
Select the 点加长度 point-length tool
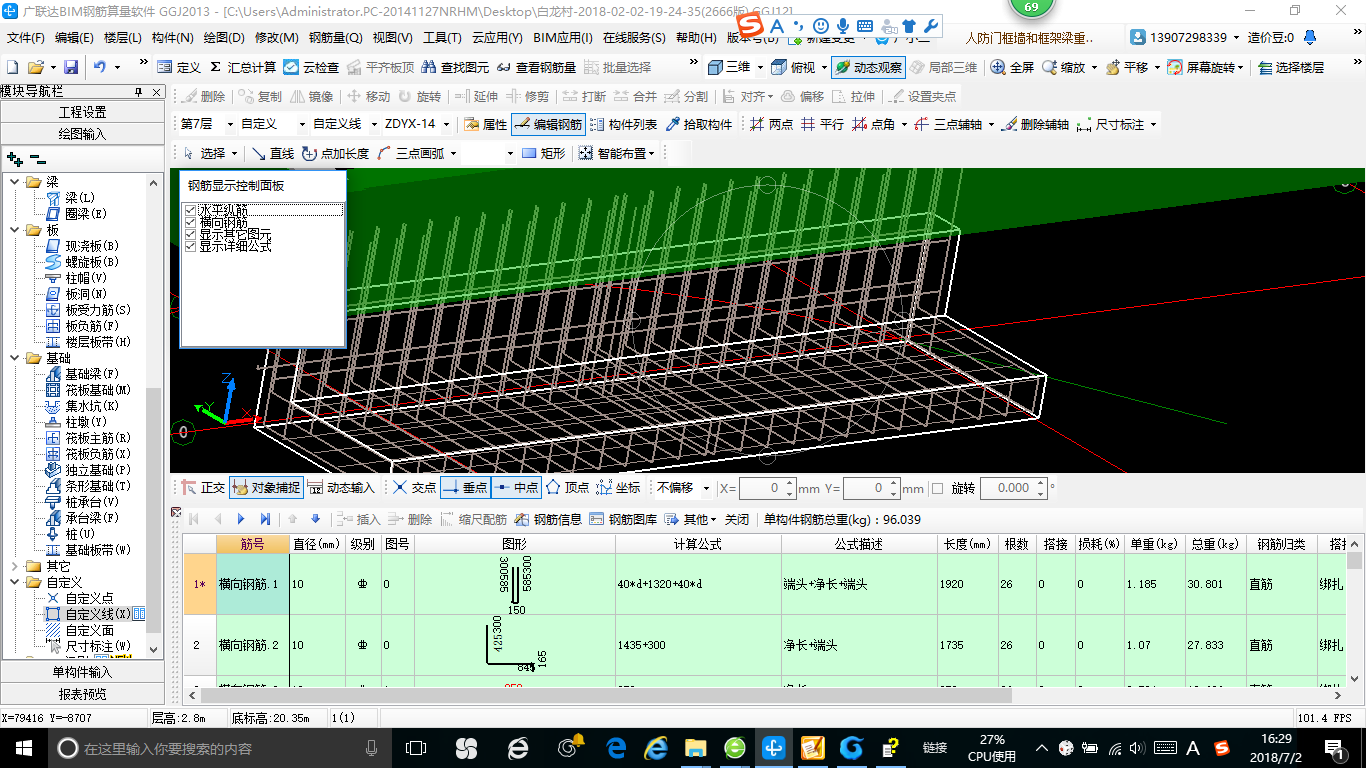click(336, 153)
